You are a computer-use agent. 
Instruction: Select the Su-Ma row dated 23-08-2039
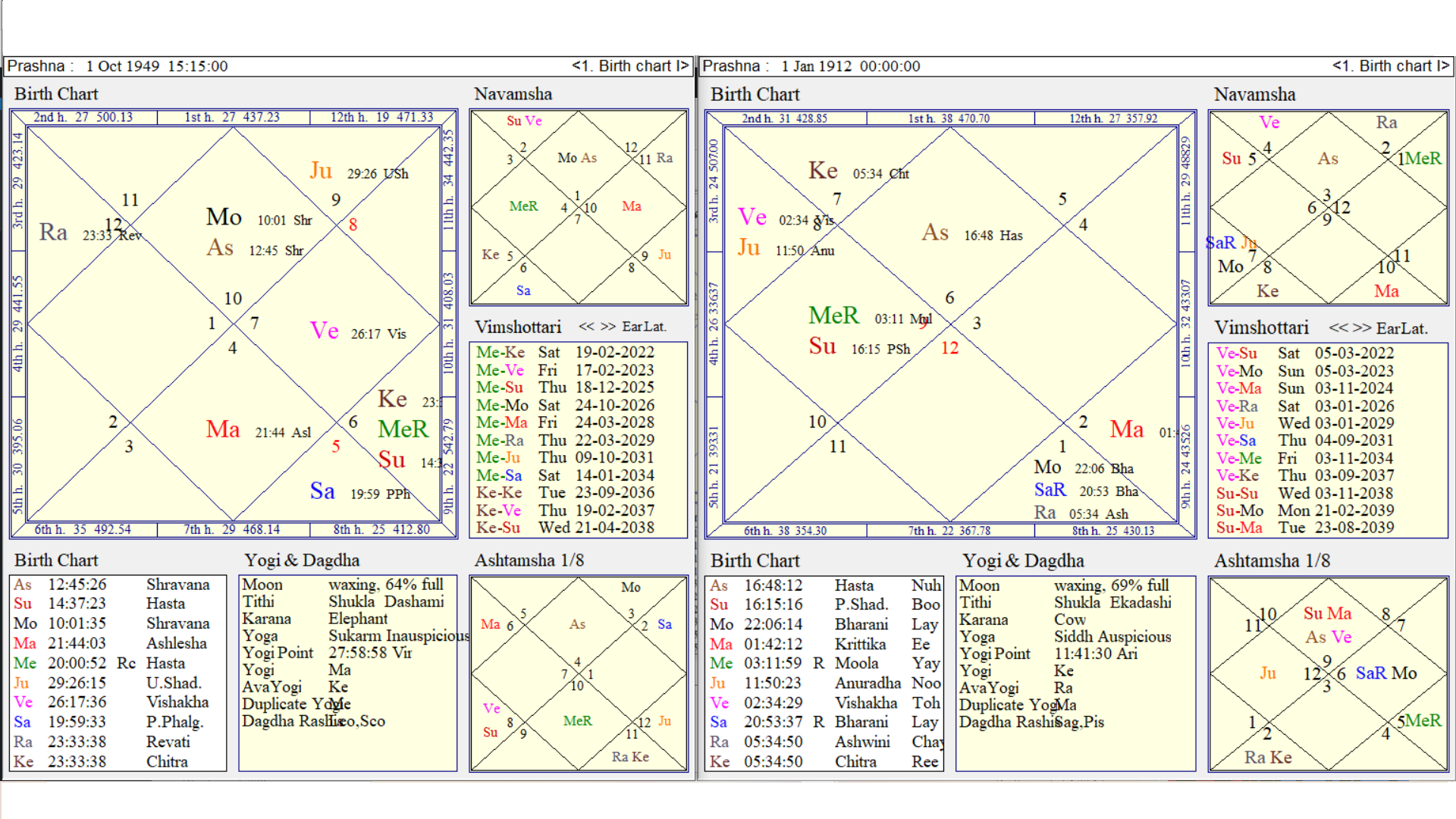point(1305,528)
